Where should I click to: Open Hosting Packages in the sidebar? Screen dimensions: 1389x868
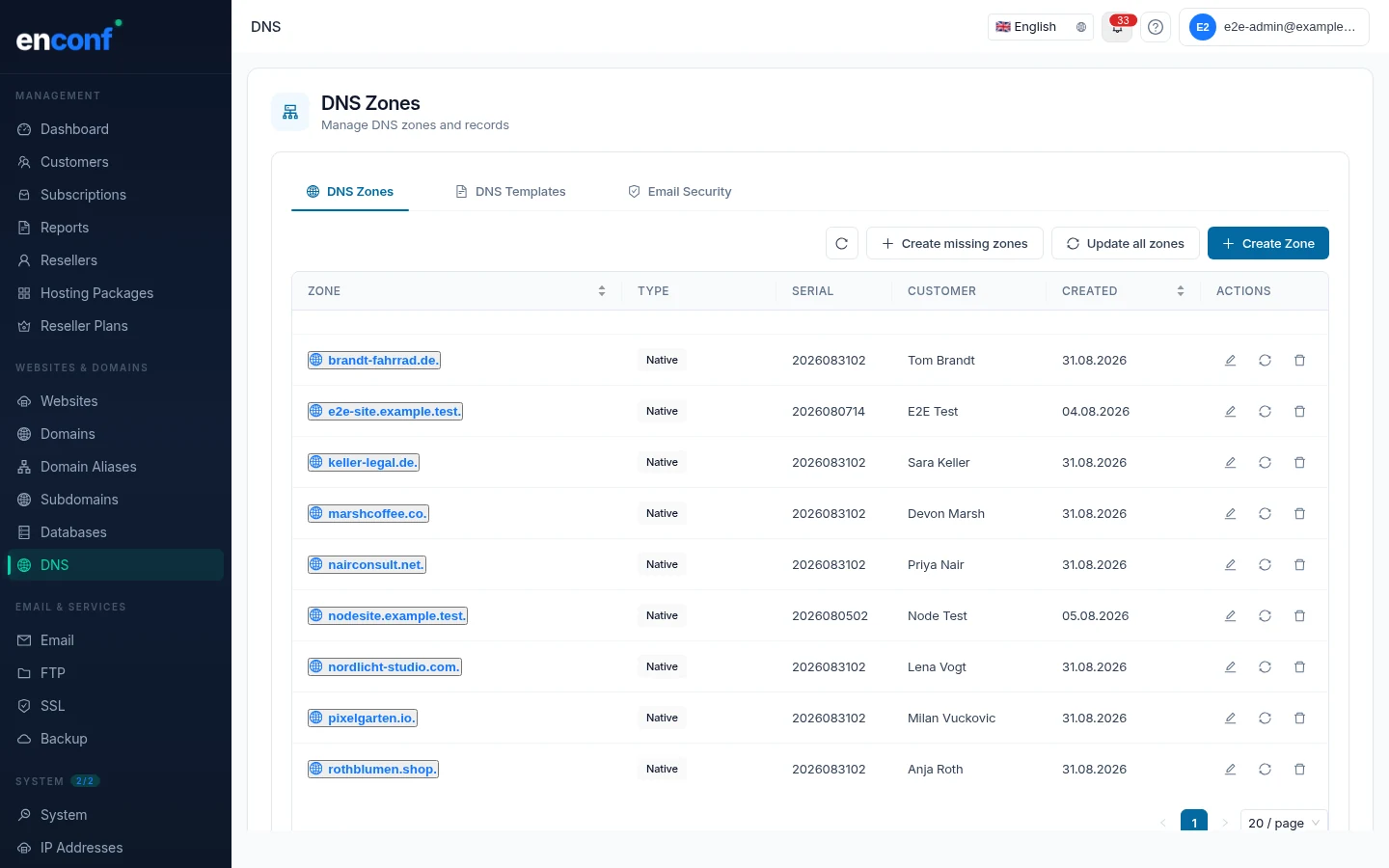coord(116,293)
